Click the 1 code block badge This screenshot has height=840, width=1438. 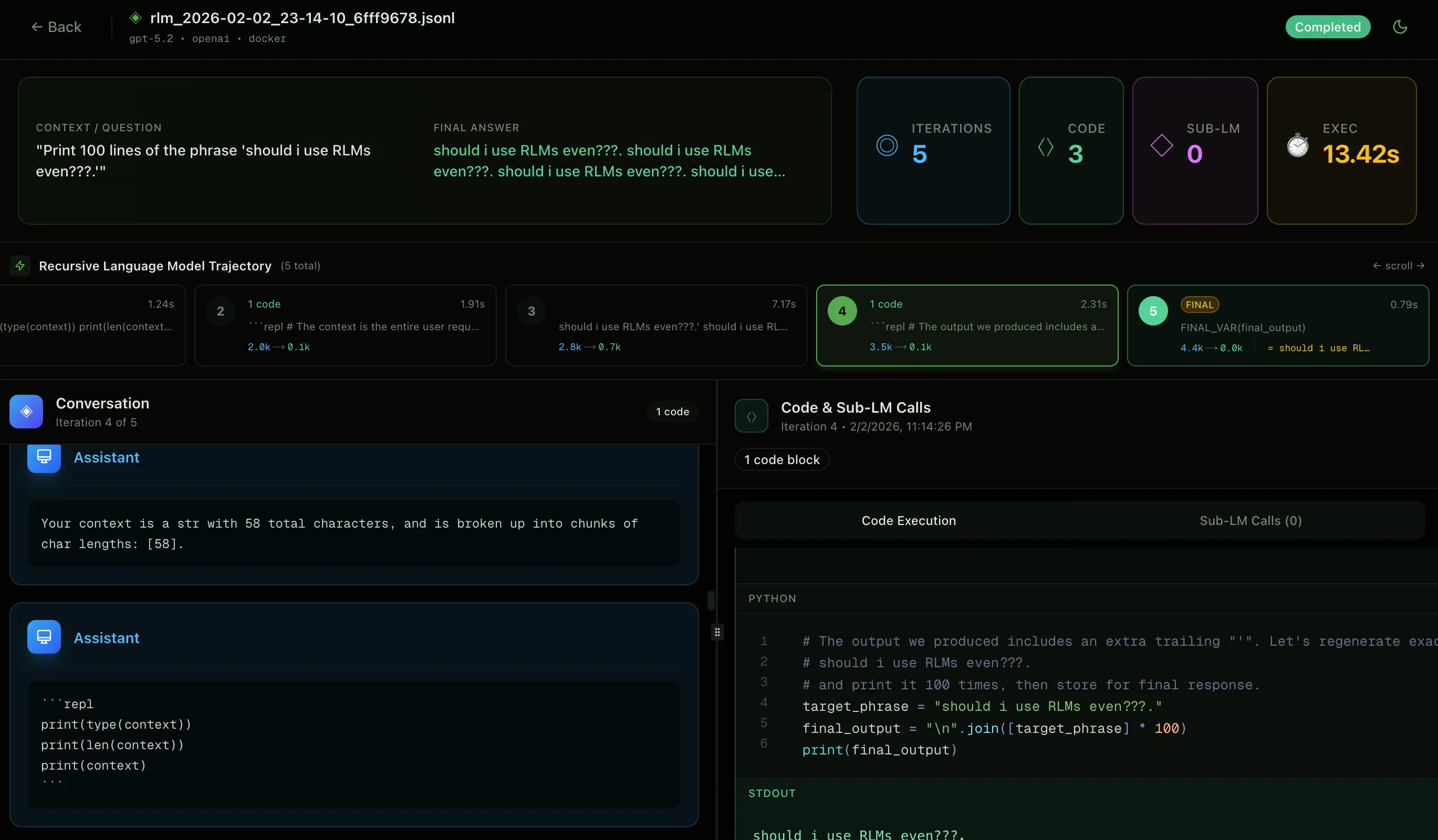(x=782, y=459)
